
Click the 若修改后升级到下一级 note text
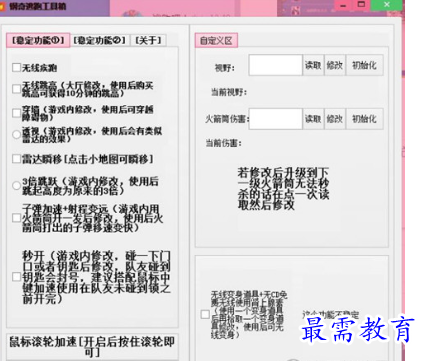(283, 189)
